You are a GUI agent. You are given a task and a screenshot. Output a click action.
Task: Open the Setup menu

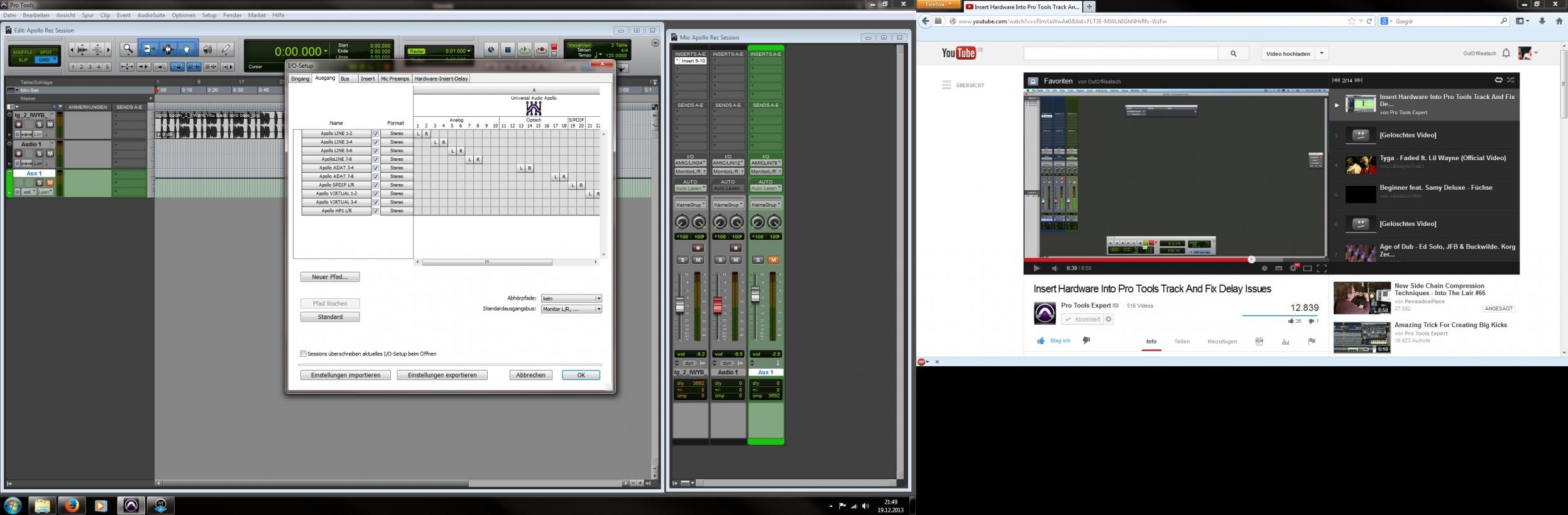(209, 15)
